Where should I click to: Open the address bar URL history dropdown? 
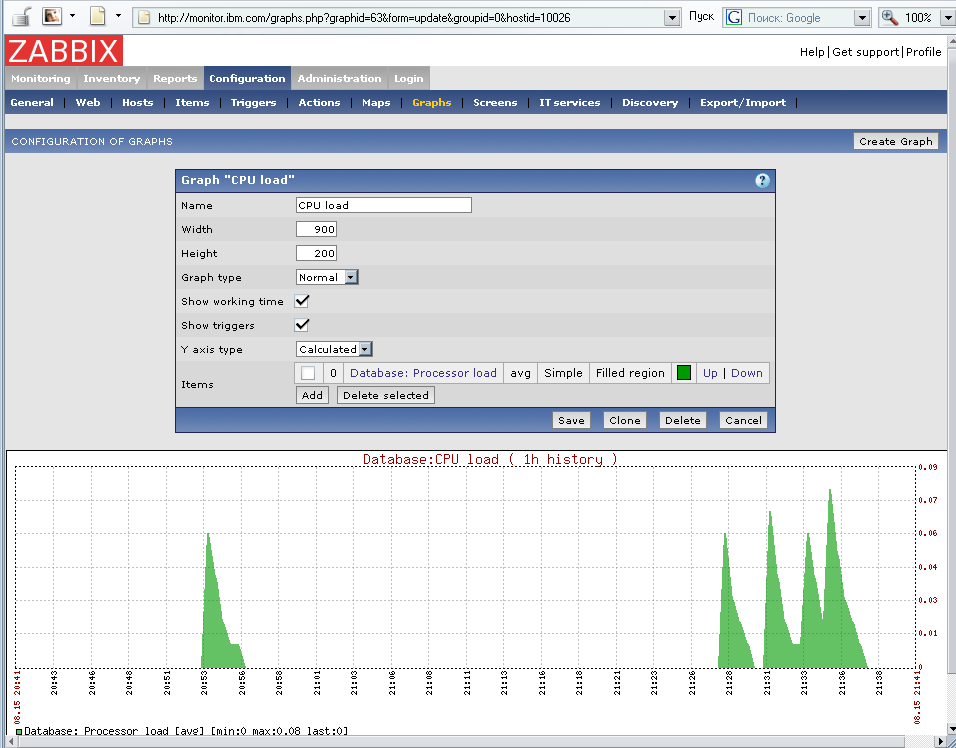tap(672, 18)
